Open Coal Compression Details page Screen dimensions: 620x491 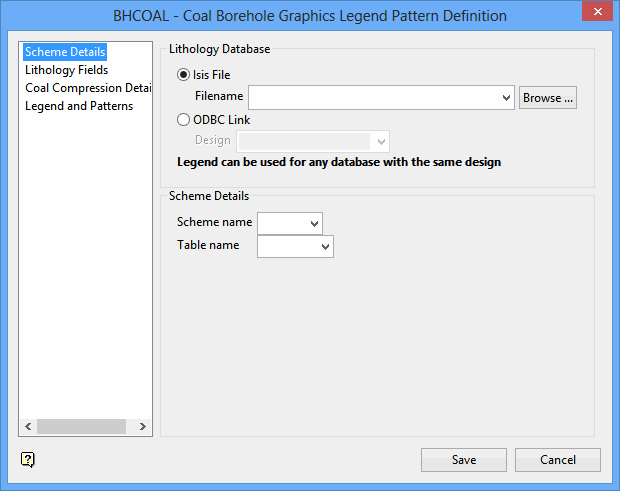pyautogui.click(x=88, y=88)
